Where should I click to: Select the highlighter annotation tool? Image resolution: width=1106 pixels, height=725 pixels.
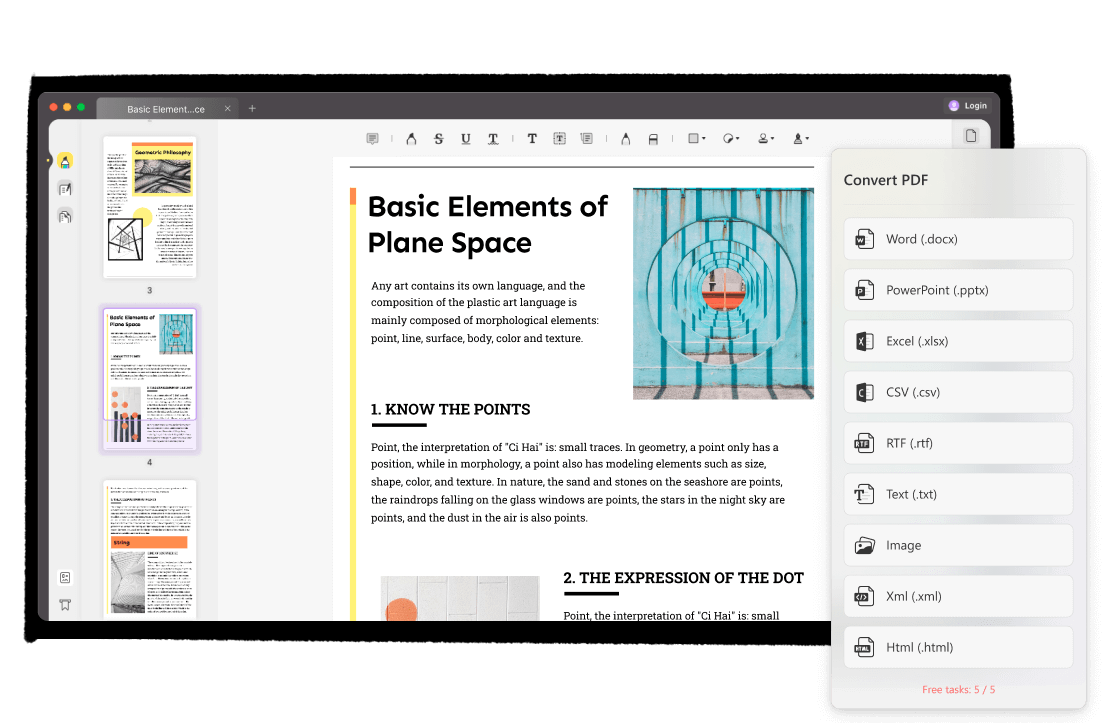(x=411, y=139)
